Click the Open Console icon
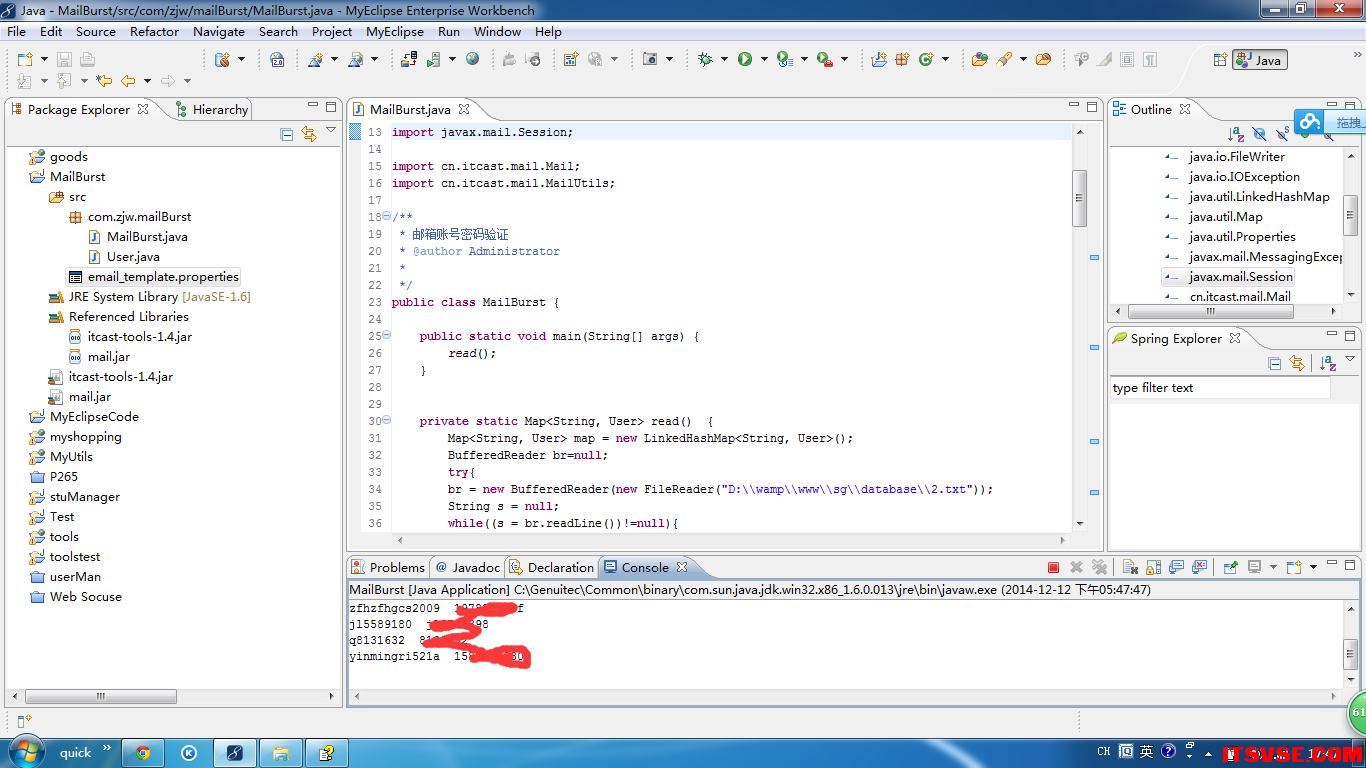The image size is (1366, 768). coord(1294,567)
